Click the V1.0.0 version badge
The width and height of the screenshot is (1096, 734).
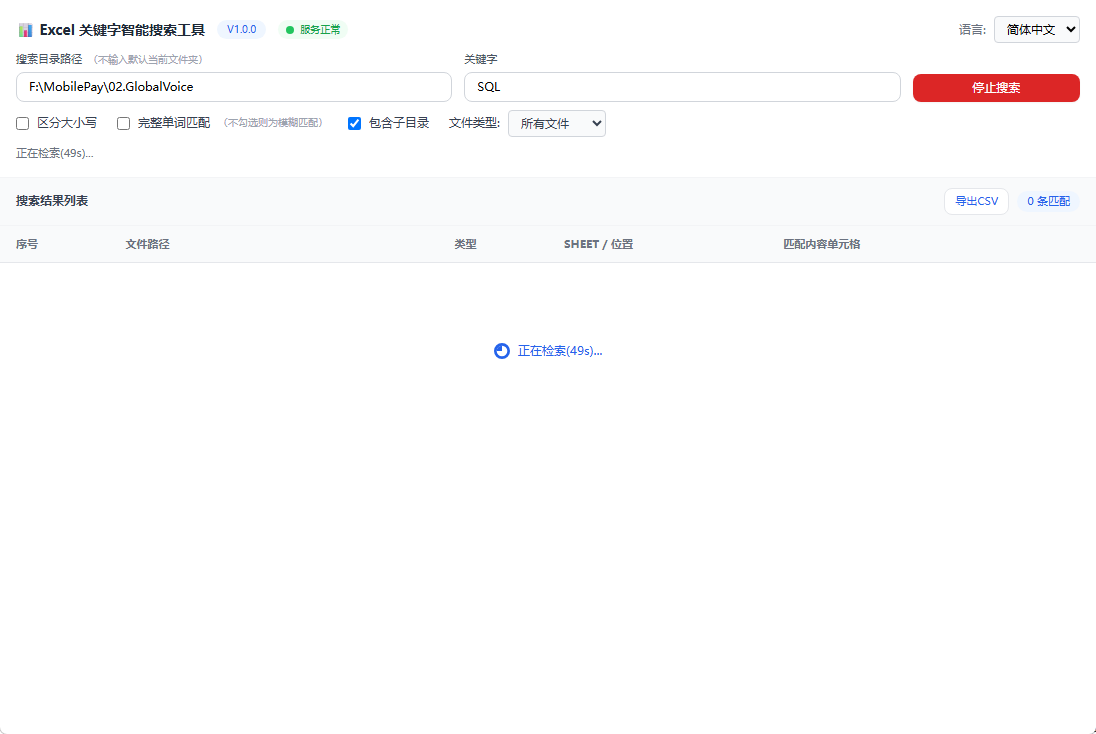241,29
